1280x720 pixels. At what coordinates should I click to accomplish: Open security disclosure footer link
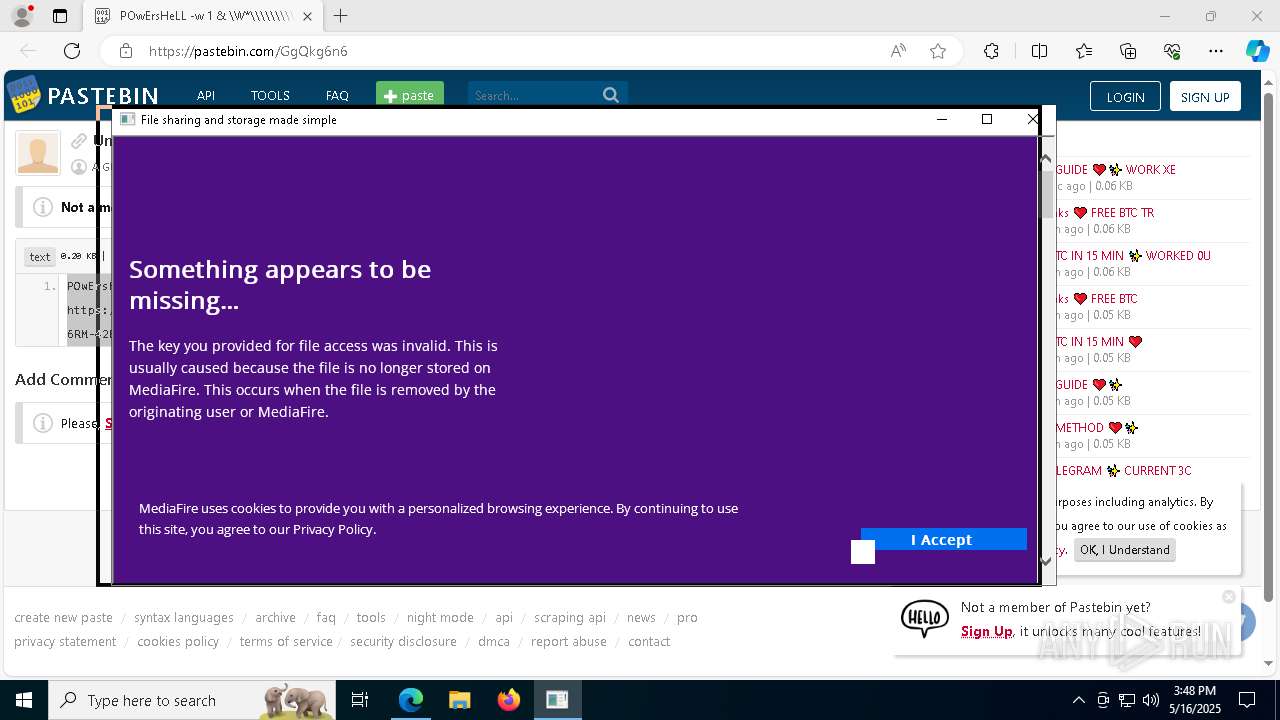[x=403, y=641]
